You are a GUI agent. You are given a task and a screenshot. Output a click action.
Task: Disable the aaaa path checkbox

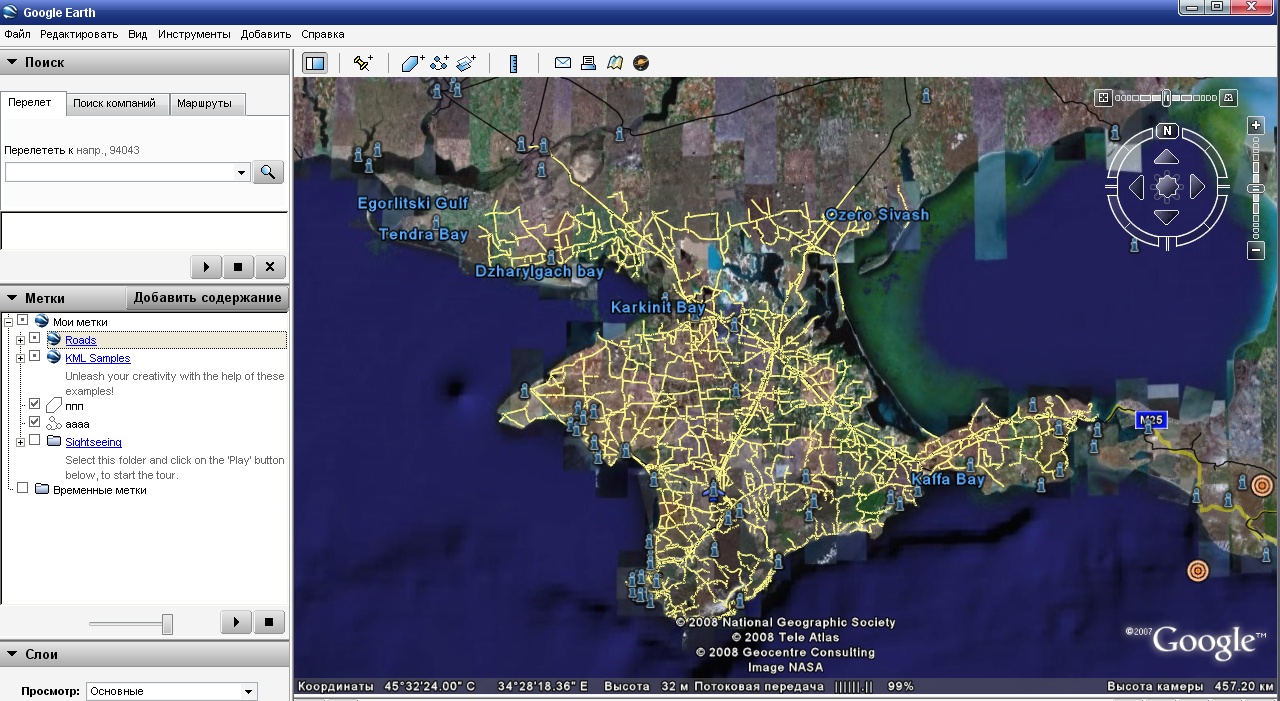click(x=34, y=422)
